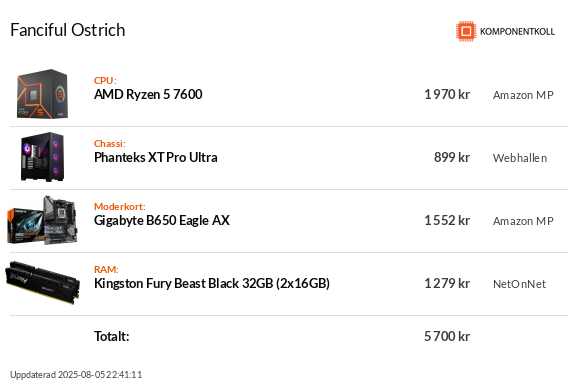This screenshot has width=577, height=388.
Task: Click Kingston Fury Beast Black 32GB product name
Action: point(212,283)
